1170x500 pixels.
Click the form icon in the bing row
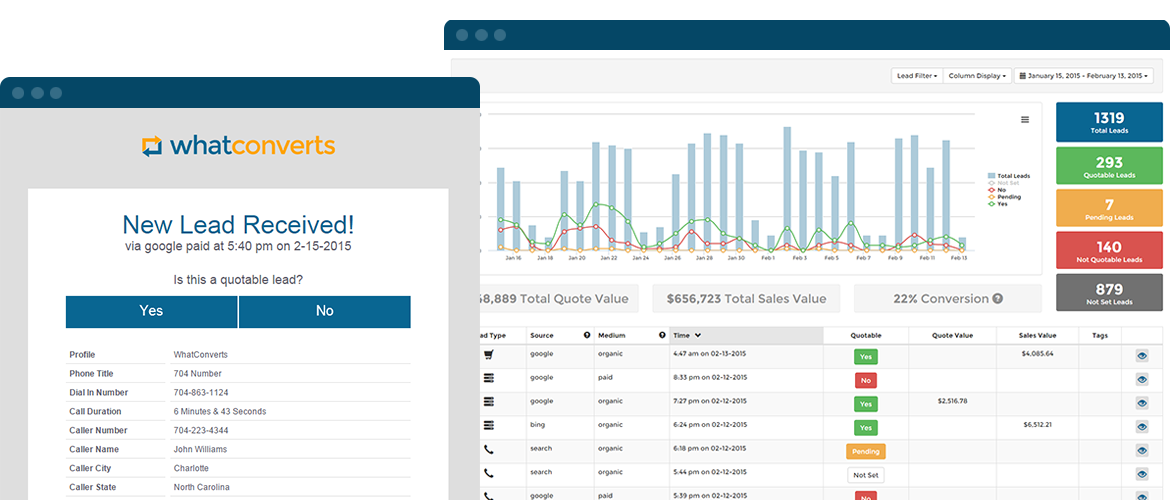pyautogui.click(x=489, y=426)
